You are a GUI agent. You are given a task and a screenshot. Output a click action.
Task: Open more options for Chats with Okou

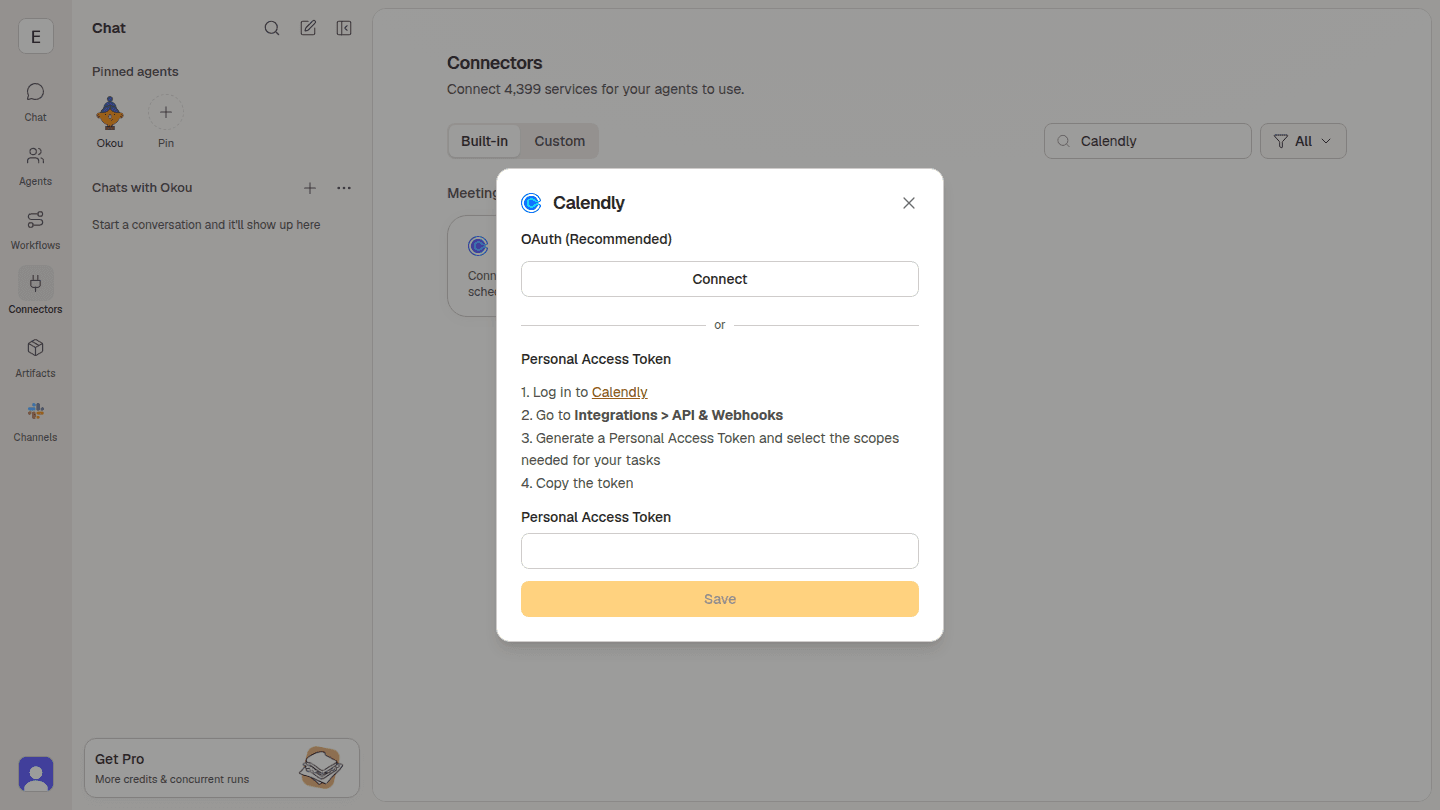[344, 188]
